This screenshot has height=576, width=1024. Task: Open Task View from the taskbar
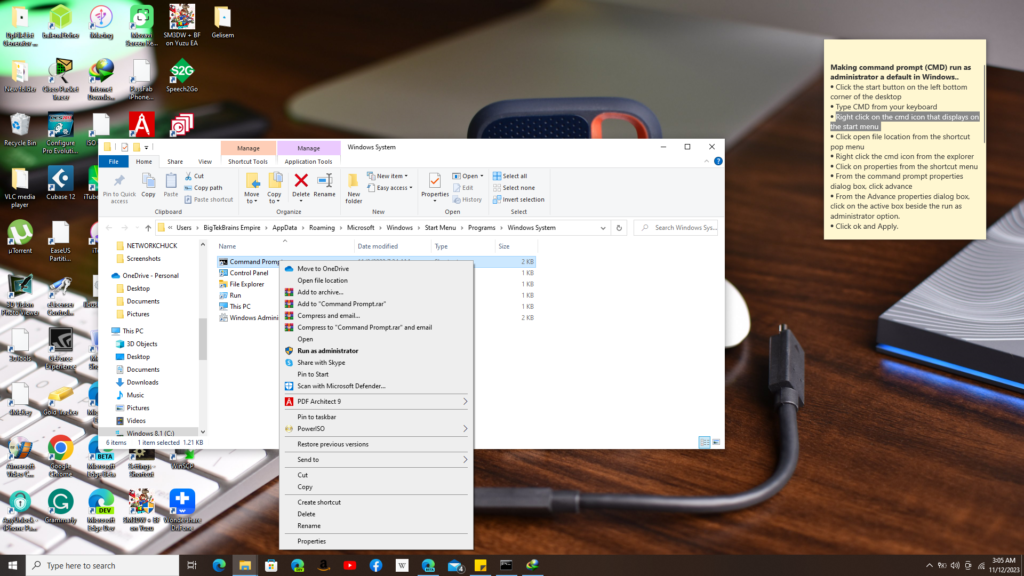pyautogui.click(x=191, y=566)
